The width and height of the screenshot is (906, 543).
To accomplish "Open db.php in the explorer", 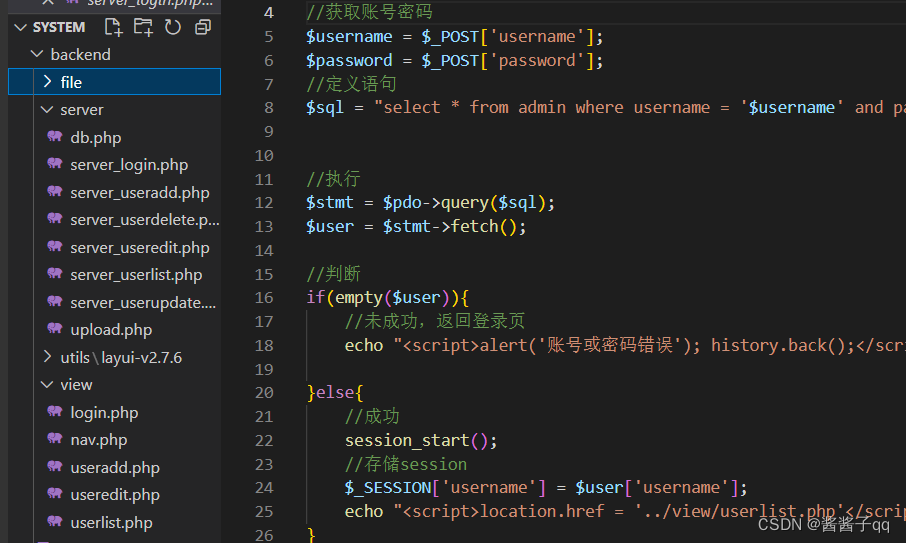I will coord(96,137).
